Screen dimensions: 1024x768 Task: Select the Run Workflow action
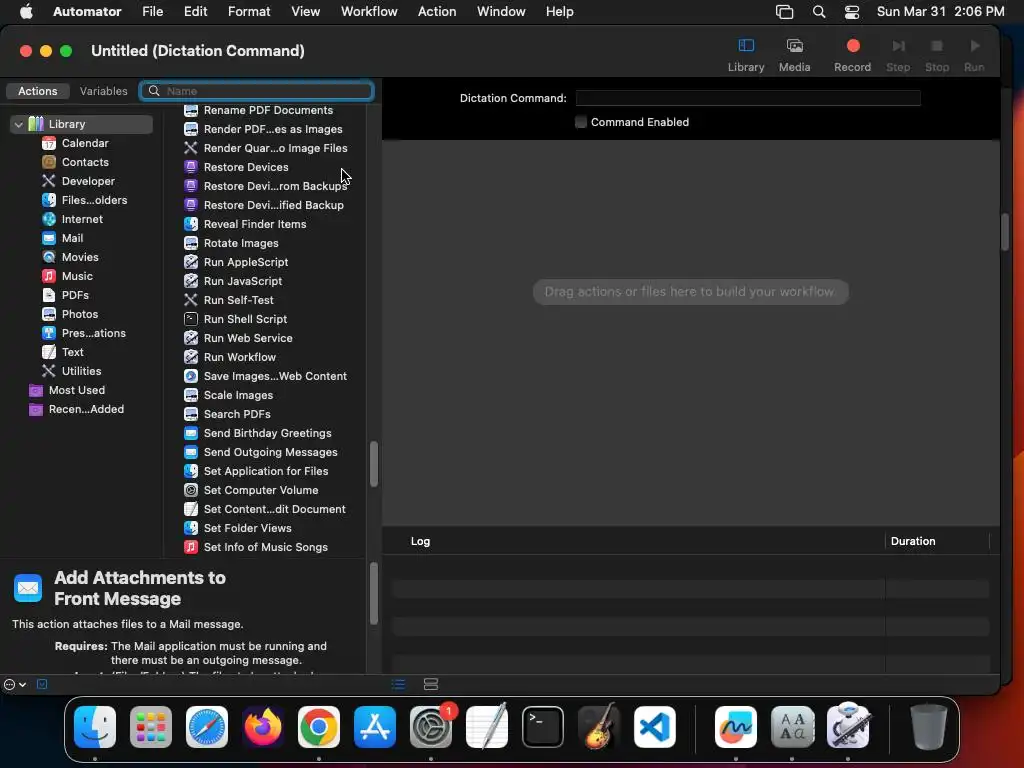pyautogui.click(x=240, y=357)
